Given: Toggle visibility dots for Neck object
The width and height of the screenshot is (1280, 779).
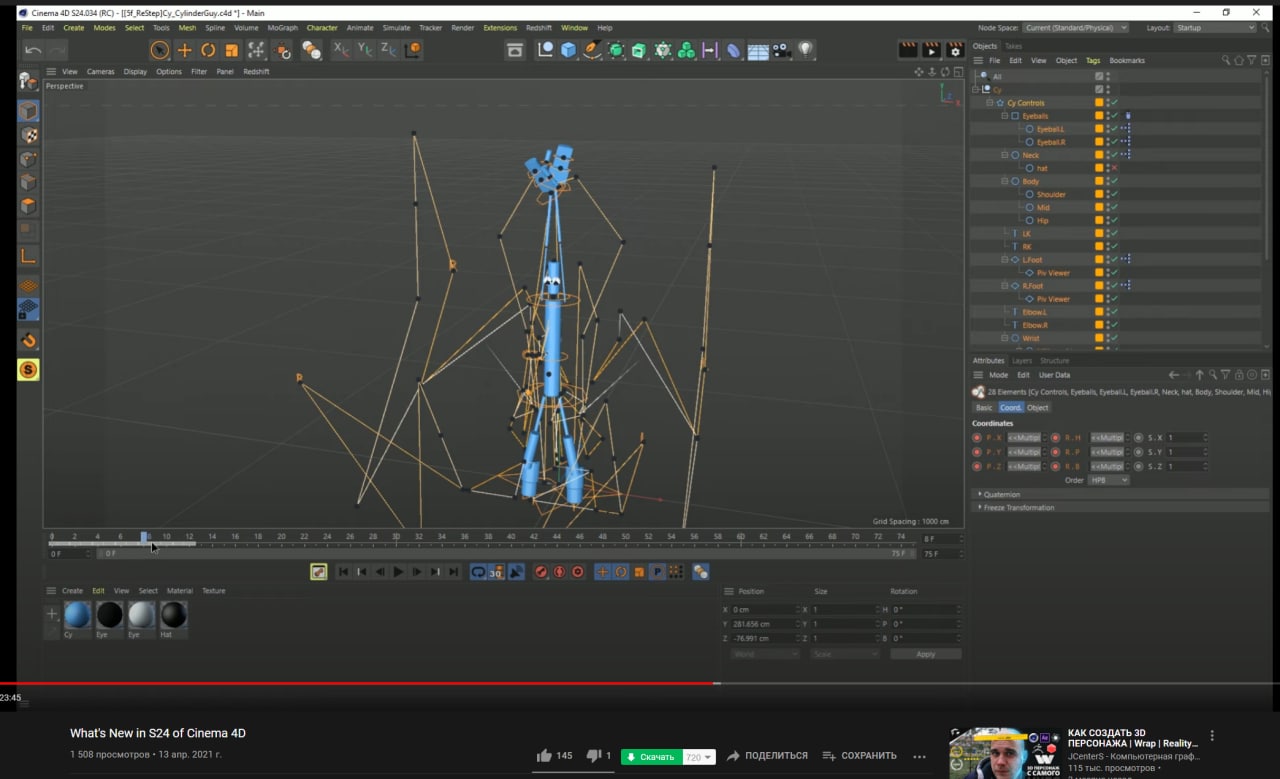Looking at the screenshot, I should [x=1107, y=155].
